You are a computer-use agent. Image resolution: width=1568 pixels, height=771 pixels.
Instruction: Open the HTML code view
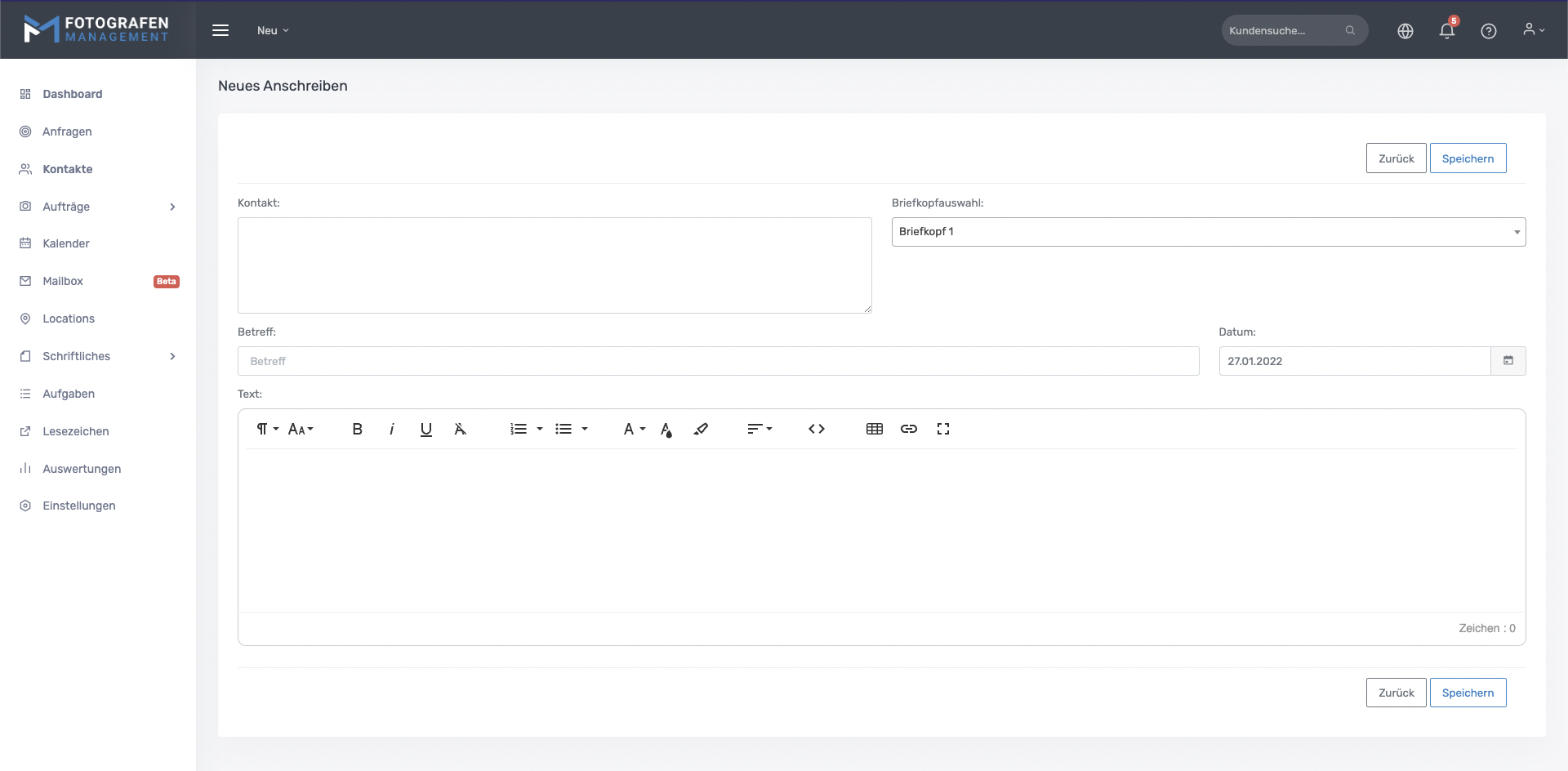pyautogui.click(x=816, y=429)
